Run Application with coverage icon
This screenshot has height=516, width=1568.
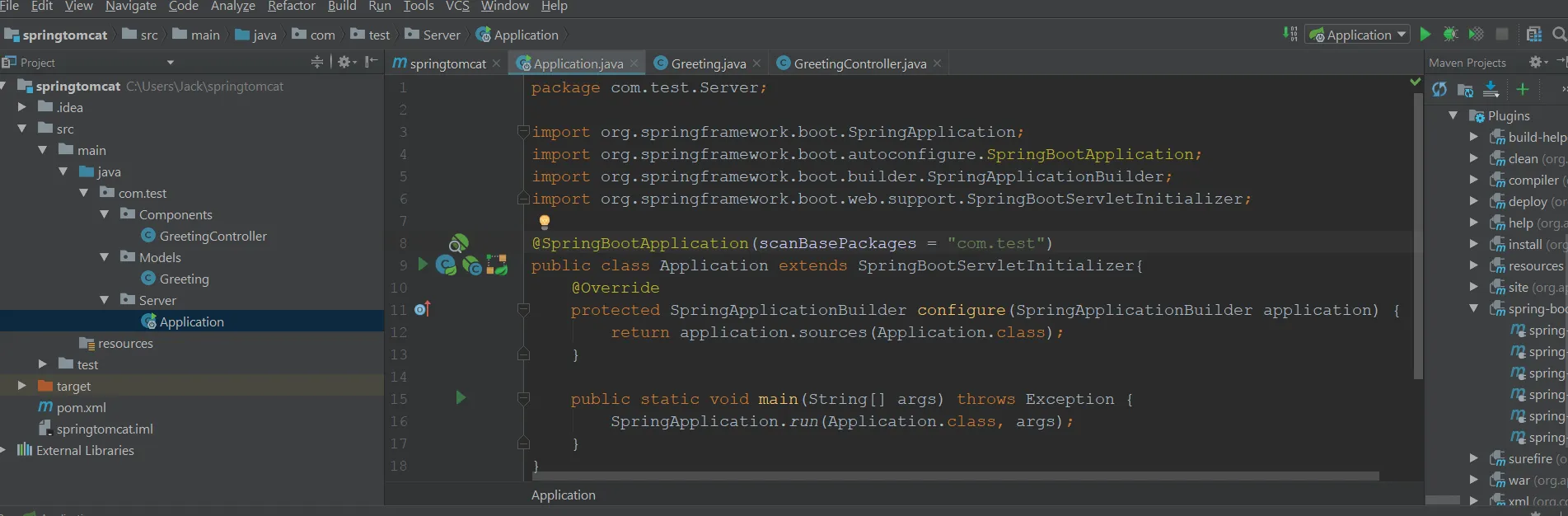pos(1477,35)
